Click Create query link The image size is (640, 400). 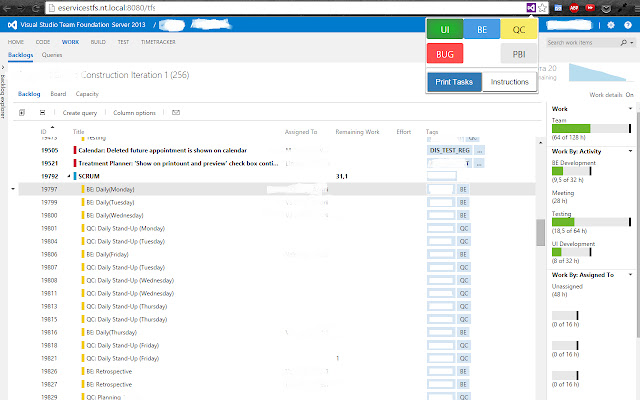(80, 113)
